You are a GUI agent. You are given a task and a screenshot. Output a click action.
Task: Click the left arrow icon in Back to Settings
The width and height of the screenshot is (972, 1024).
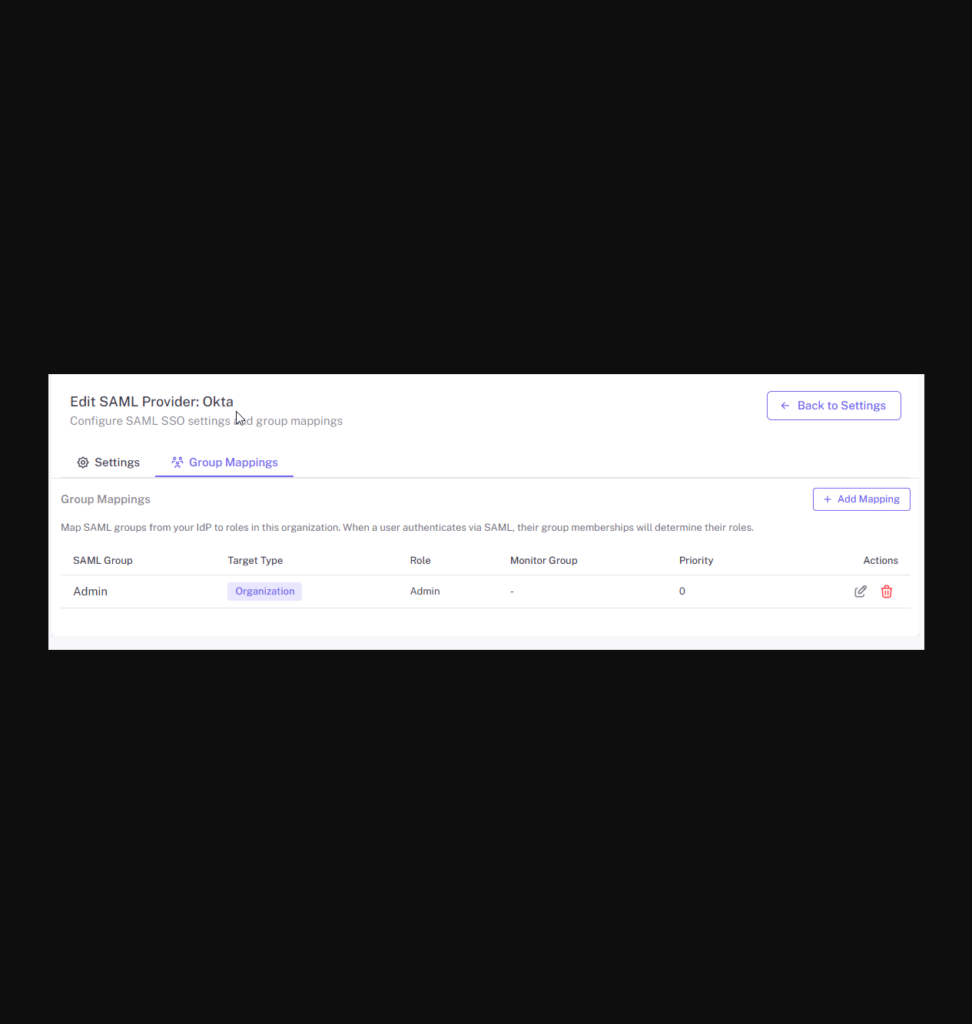785,405
